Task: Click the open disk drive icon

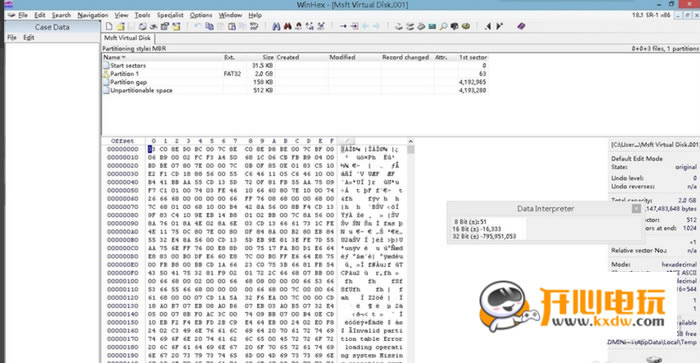Action: coord(421,27)
